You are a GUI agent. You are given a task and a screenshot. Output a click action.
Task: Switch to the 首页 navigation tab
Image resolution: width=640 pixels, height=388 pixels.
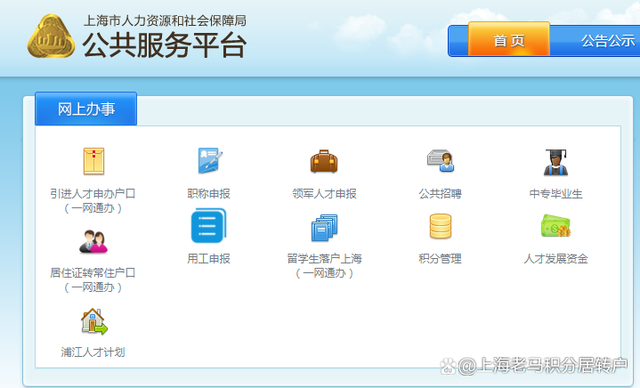pos(509,40)
